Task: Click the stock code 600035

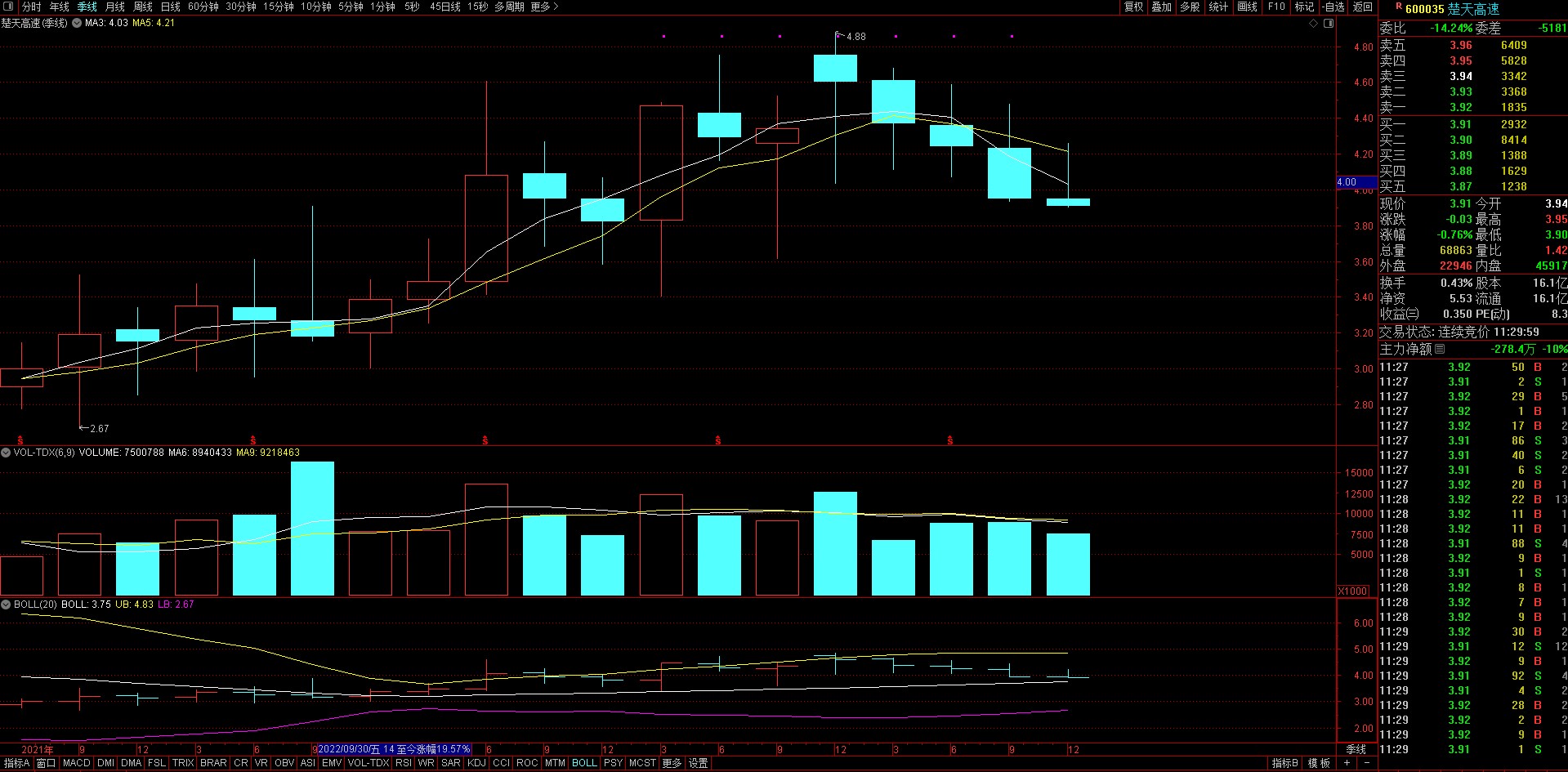Action: (1425, 9)
